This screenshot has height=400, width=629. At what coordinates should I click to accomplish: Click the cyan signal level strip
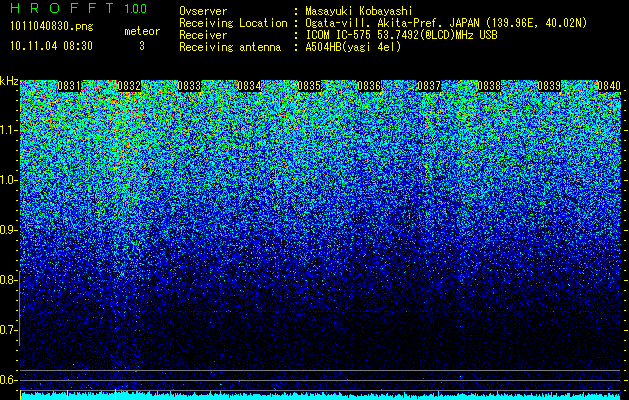(x=321, y=396)
